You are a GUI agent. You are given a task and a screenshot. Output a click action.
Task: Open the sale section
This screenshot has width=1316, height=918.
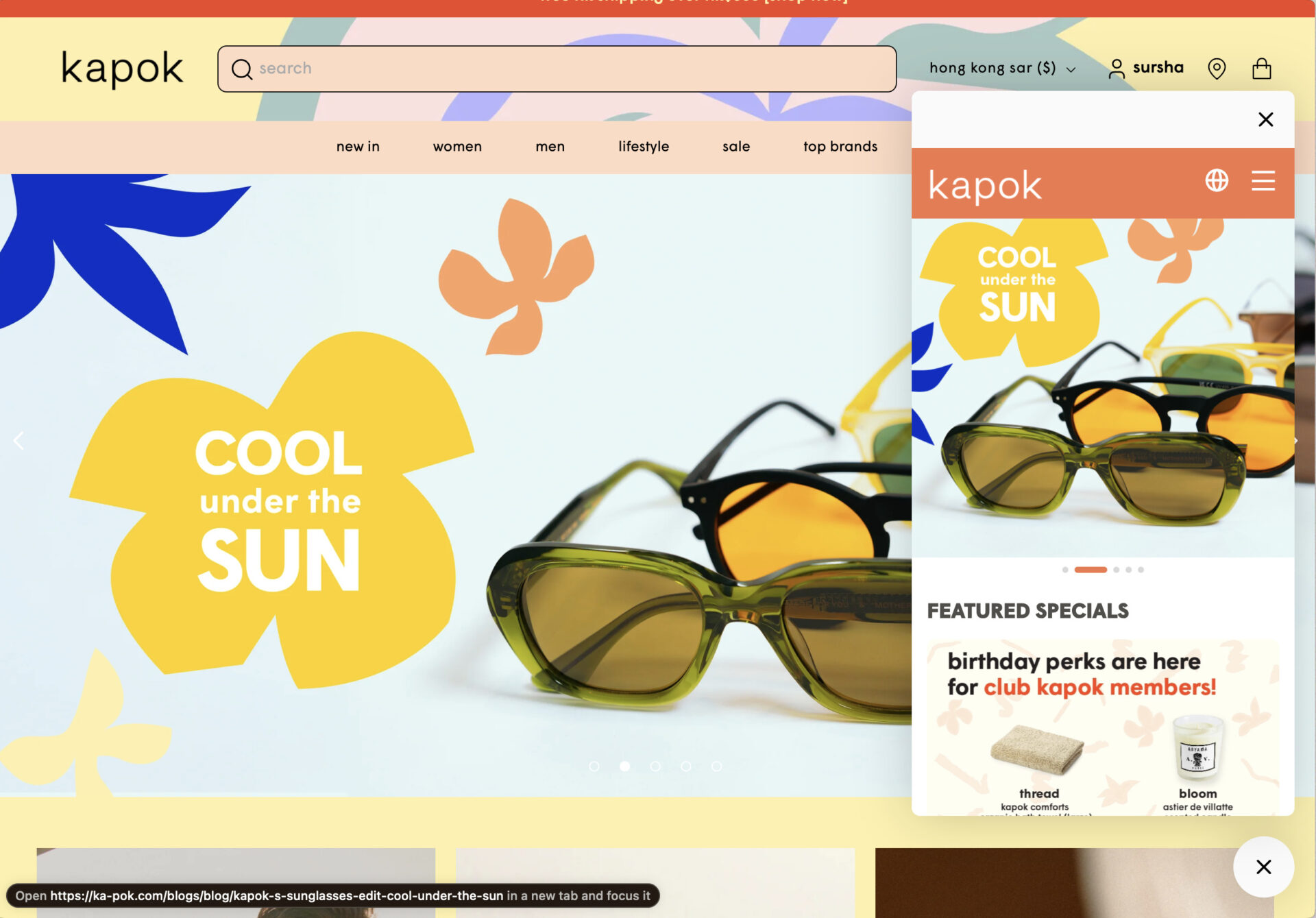click(735, 147)
